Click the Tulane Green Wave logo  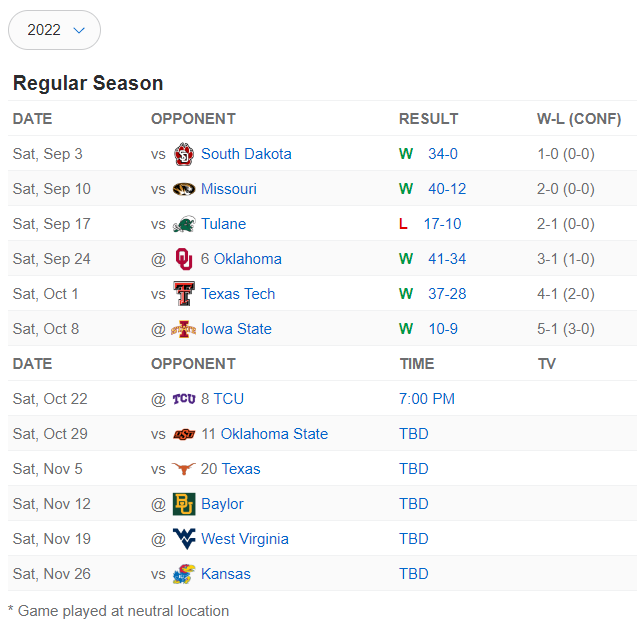pyautogui.click(x=184, y=224)
